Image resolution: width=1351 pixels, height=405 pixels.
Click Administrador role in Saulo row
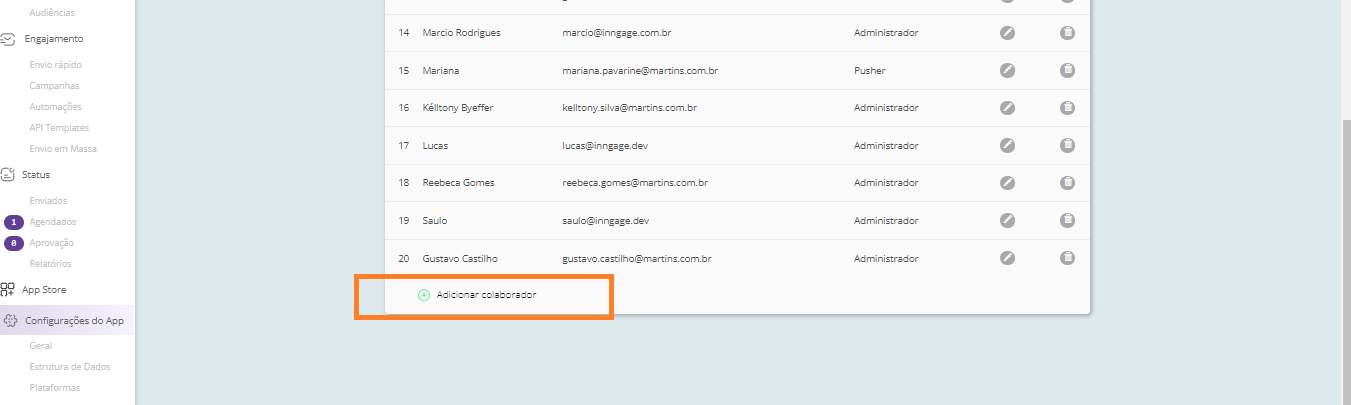886,221
